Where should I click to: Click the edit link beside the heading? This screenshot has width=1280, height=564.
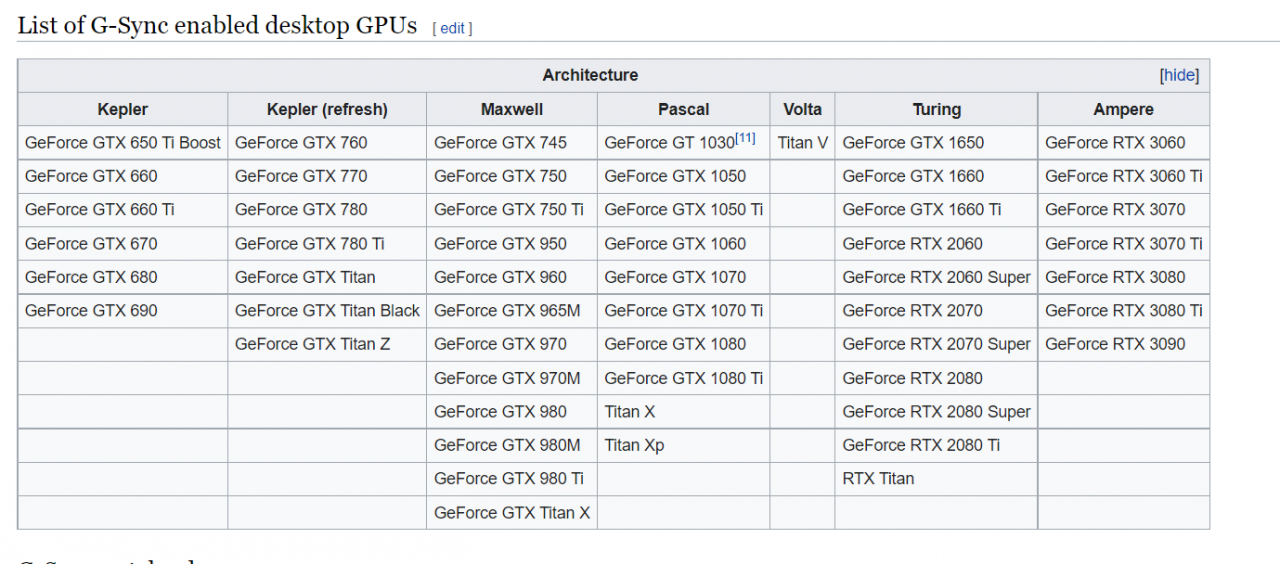(x=452, y=28)
